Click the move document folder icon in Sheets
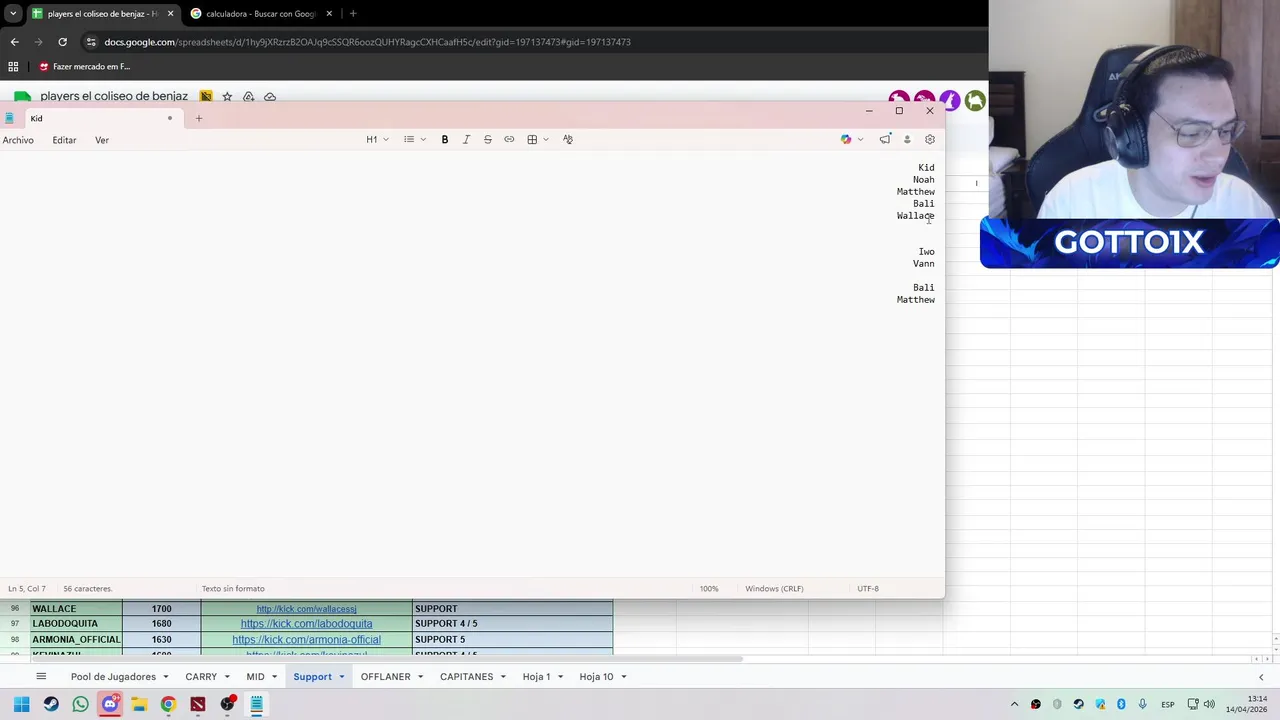Screen dimensions: 1280x720 click(x=248, y=96)
